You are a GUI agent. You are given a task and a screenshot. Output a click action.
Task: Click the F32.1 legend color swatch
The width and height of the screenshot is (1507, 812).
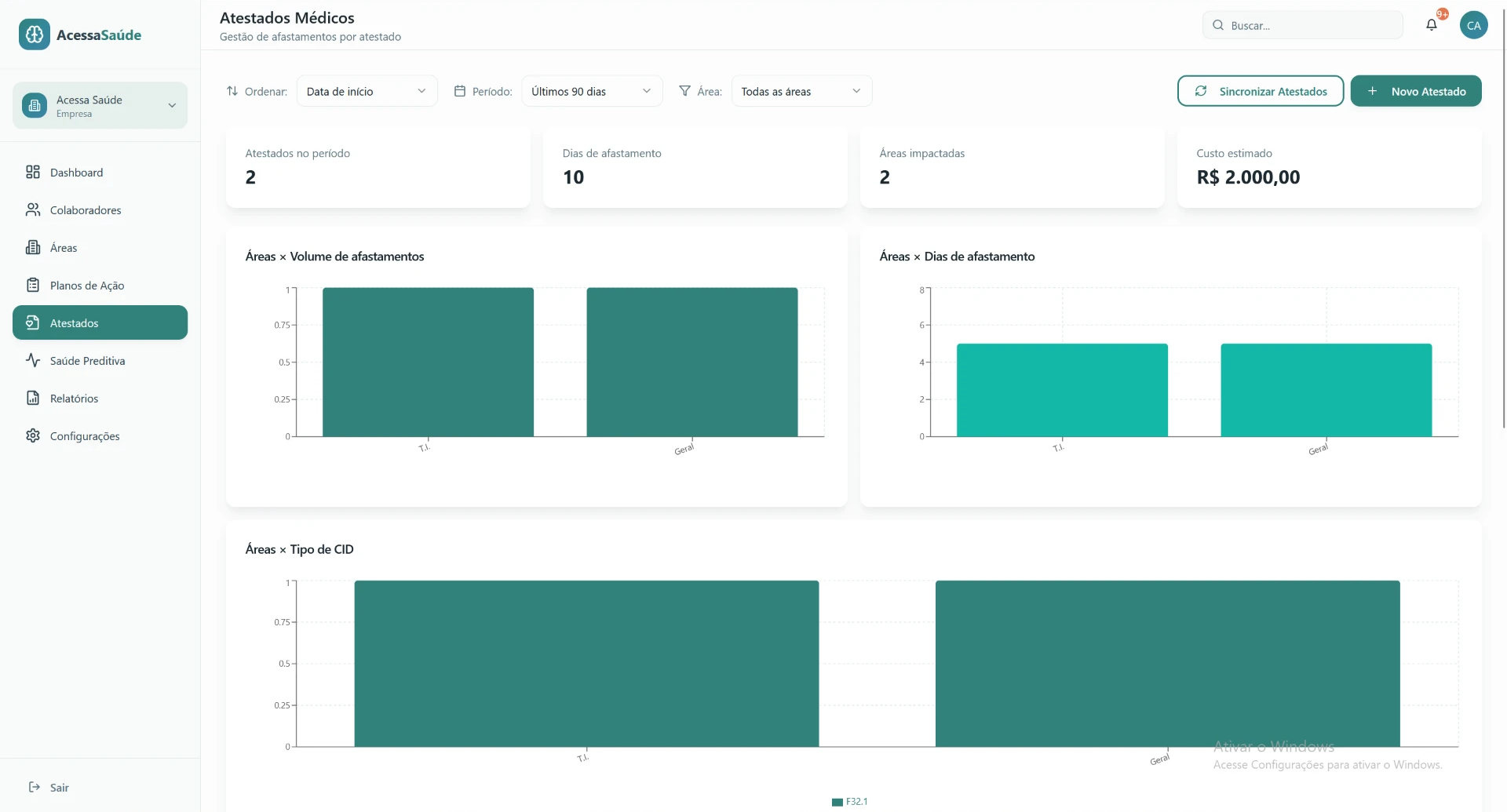[x=837, y=802]
